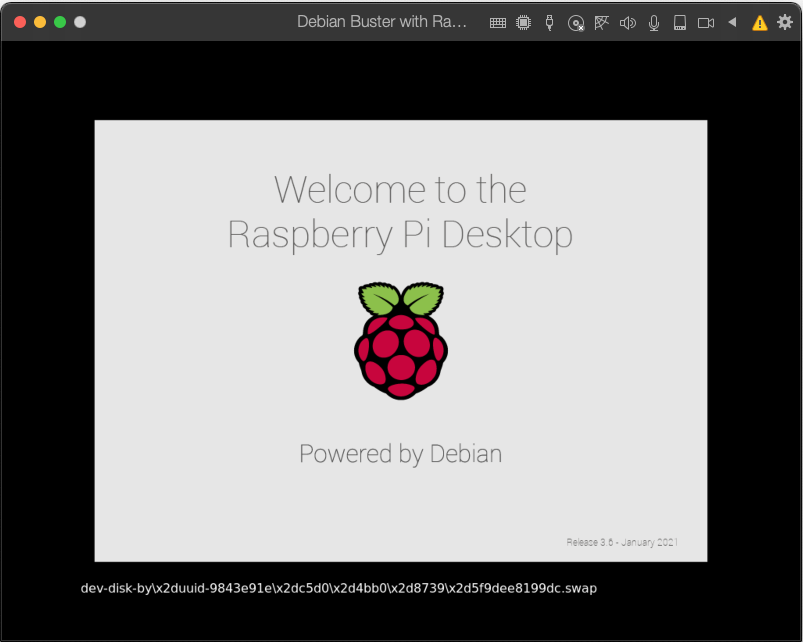The width and height of the screenshot is (803, 642).
Task: Click the yellow warning triangle icon
Action: click(x=759, y=23)
